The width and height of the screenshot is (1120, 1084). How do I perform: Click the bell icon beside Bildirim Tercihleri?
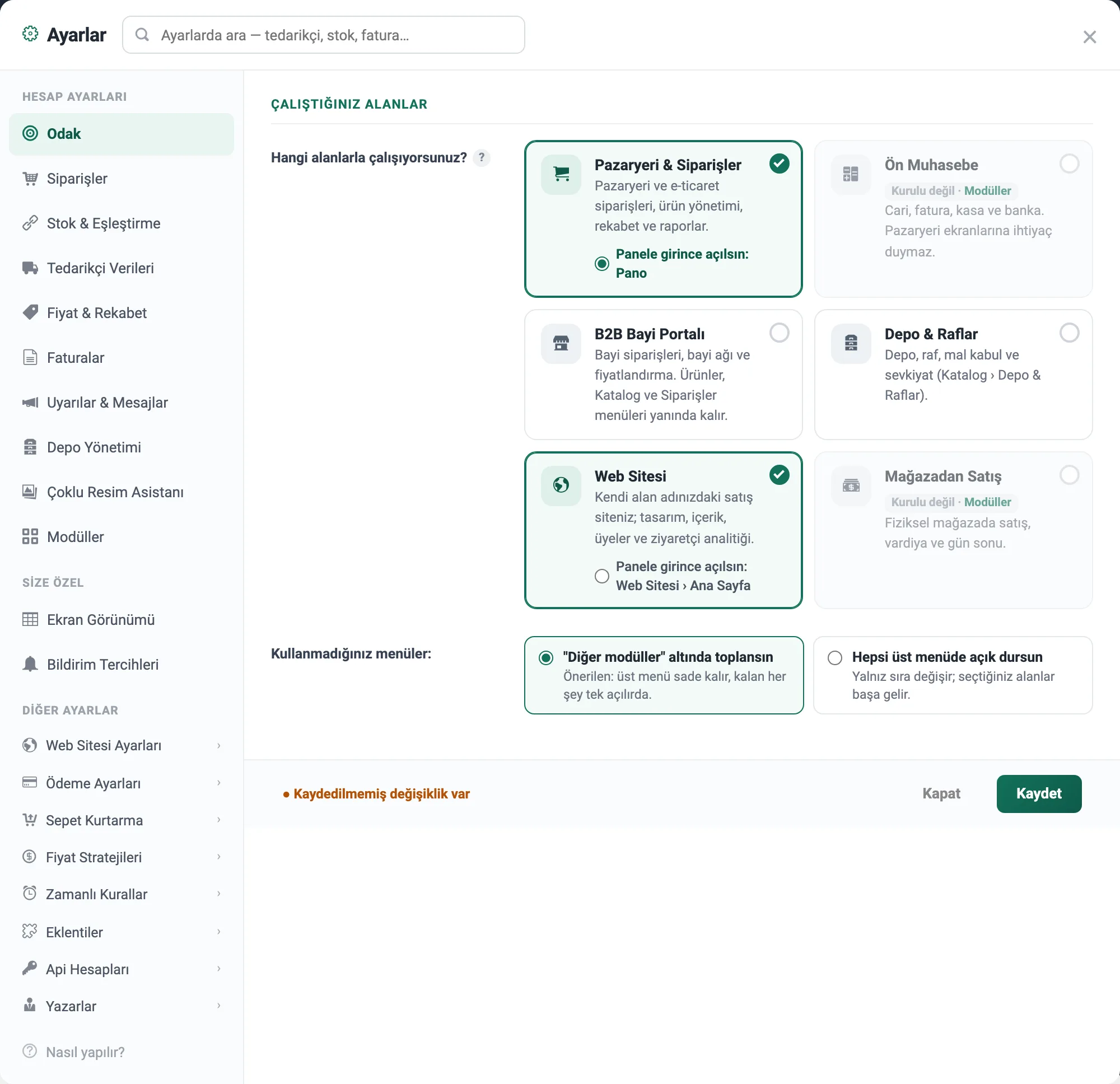(30, 664)
